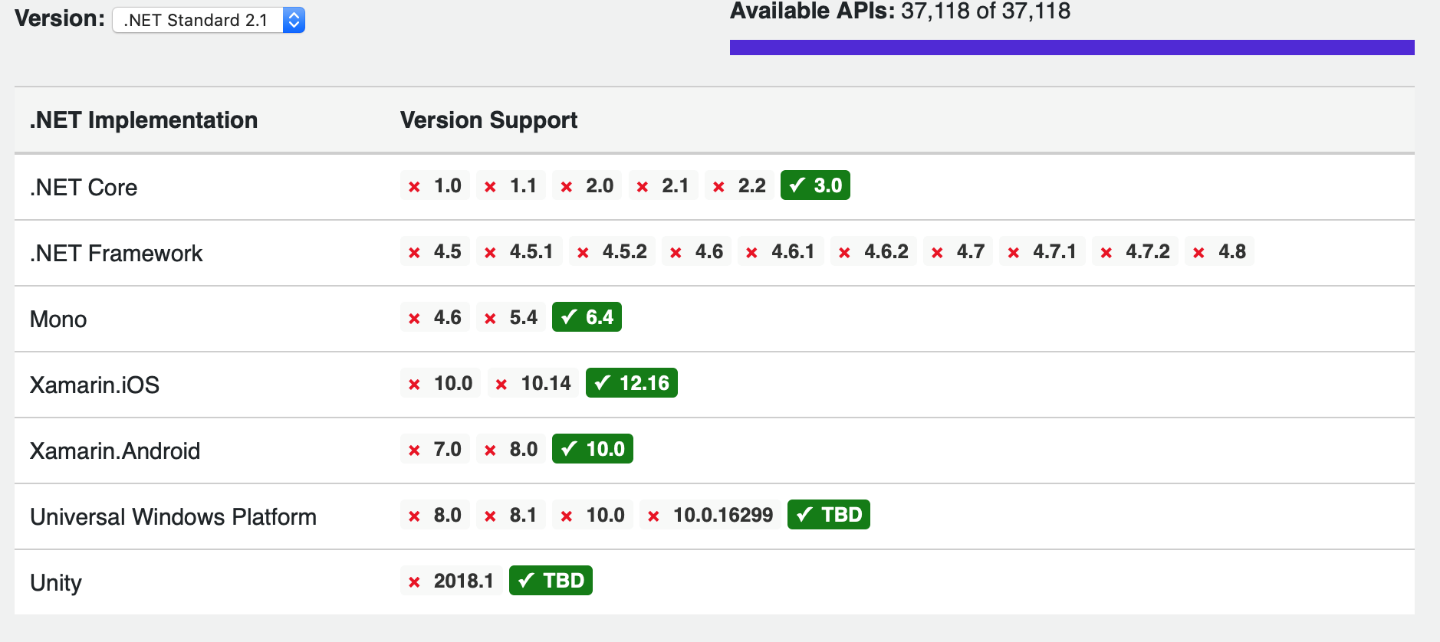This screenshot has width=1440, height=642.
Task: Select the .NET Framework 4.6.1 version badge
Action: (780, 252)
